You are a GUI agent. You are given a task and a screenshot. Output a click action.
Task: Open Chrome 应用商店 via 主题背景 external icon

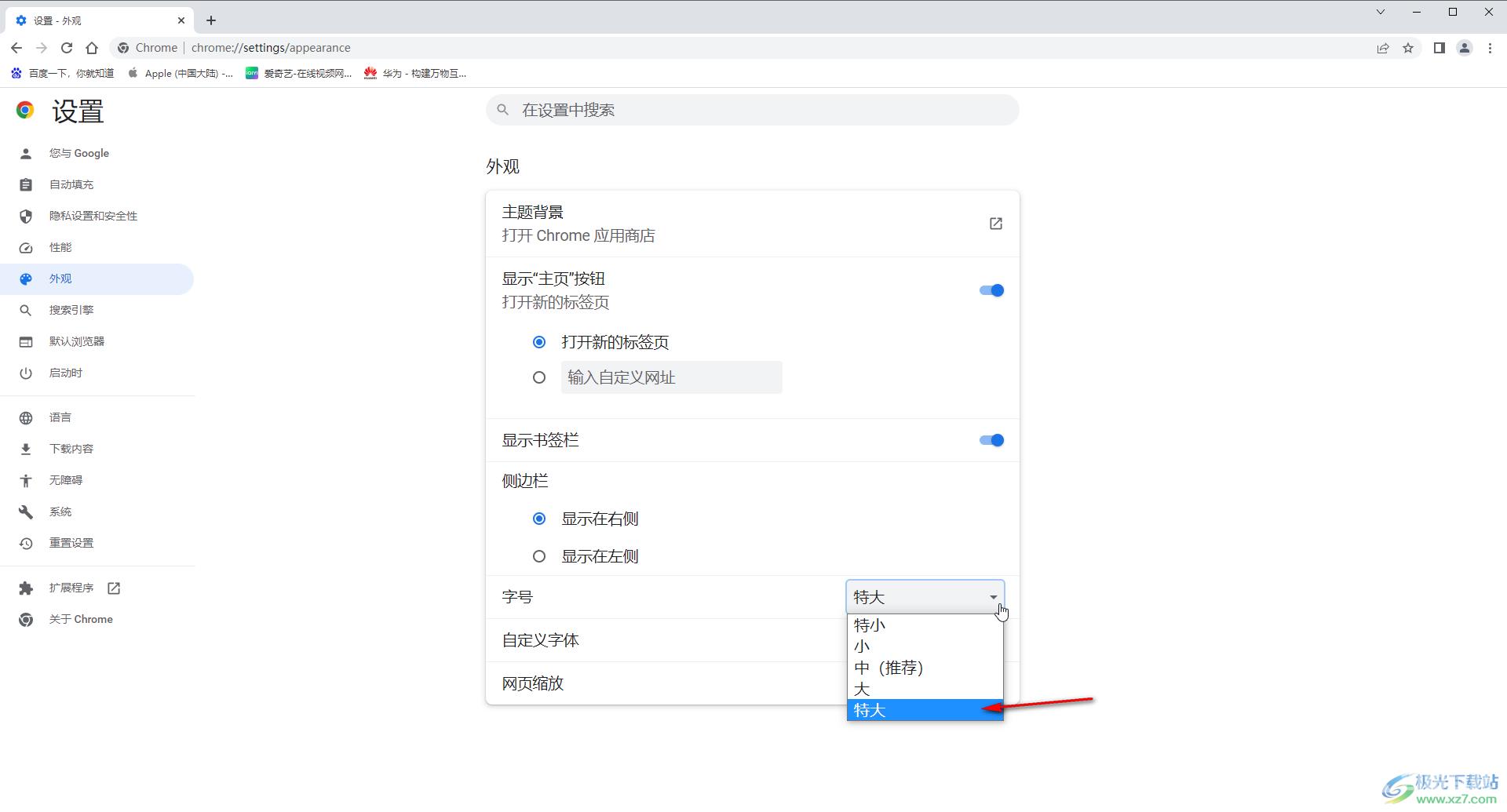[x=995, y=224]
